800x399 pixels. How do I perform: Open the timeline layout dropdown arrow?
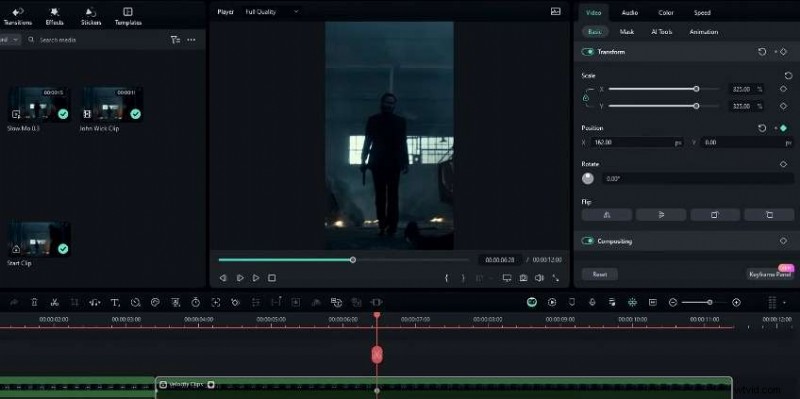784,303
